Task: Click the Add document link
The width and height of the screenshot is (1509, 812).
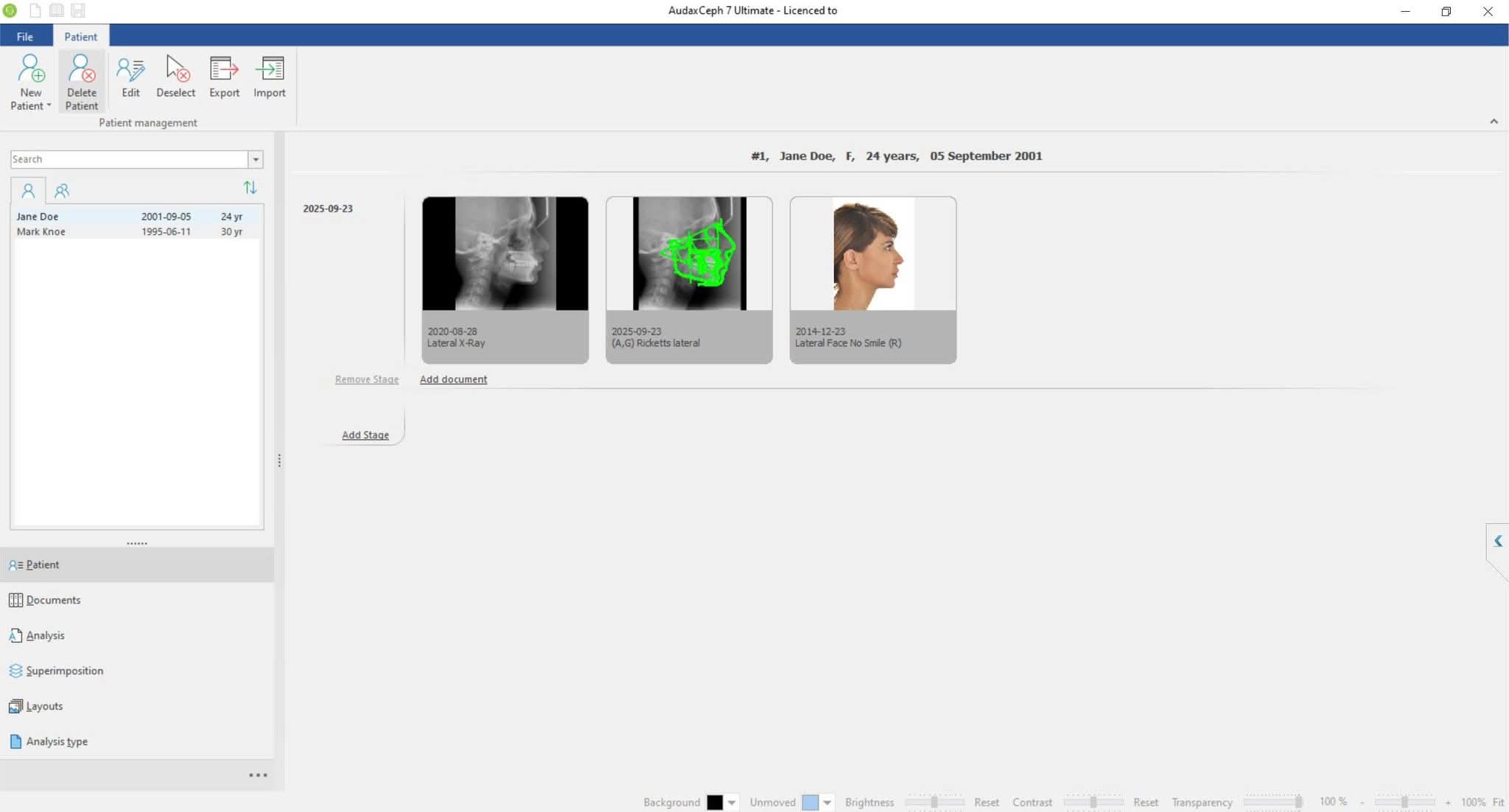Action: 453,379
